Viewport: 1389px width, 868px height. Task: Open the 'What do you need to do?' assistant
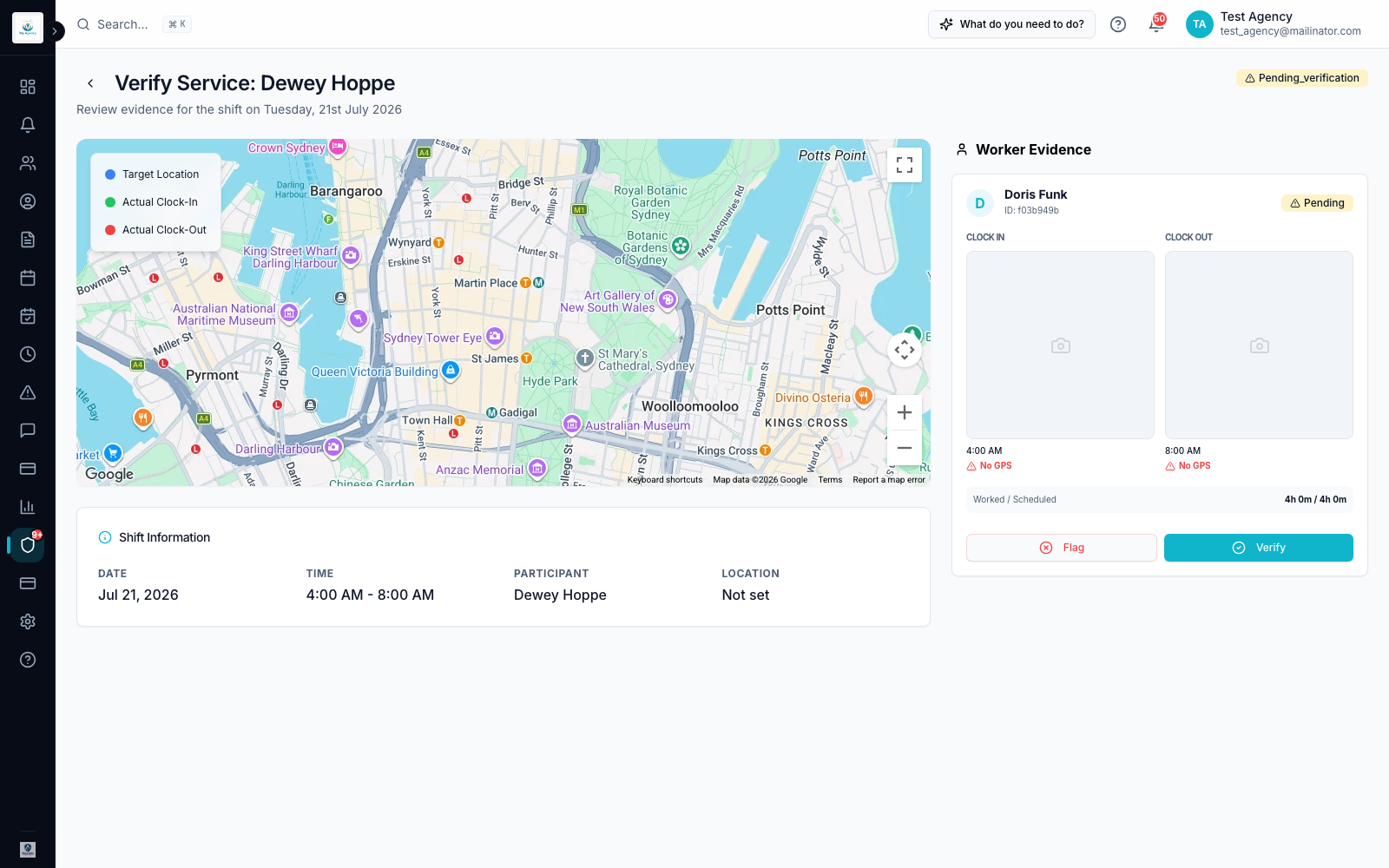coord(1012,24)
